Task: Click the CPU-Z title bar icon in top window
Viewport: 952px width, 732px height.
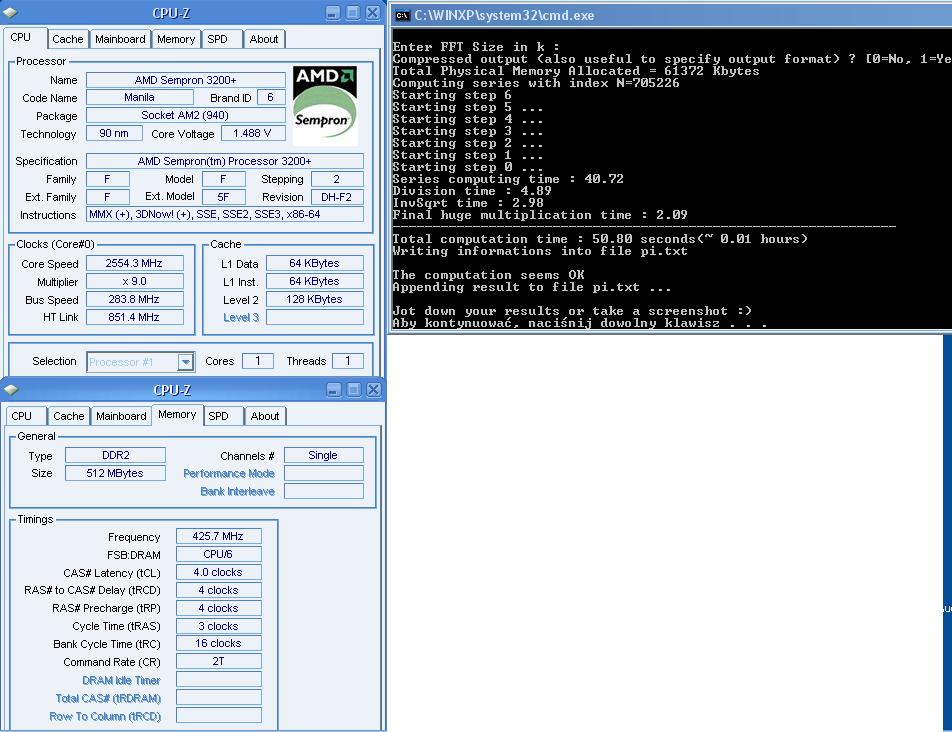Action: point(10,12)
